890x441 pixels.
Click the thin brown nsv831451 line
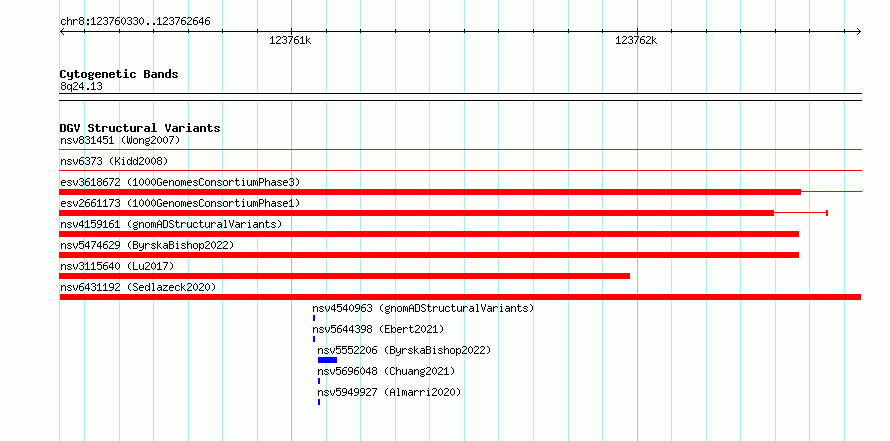point(460,149)
